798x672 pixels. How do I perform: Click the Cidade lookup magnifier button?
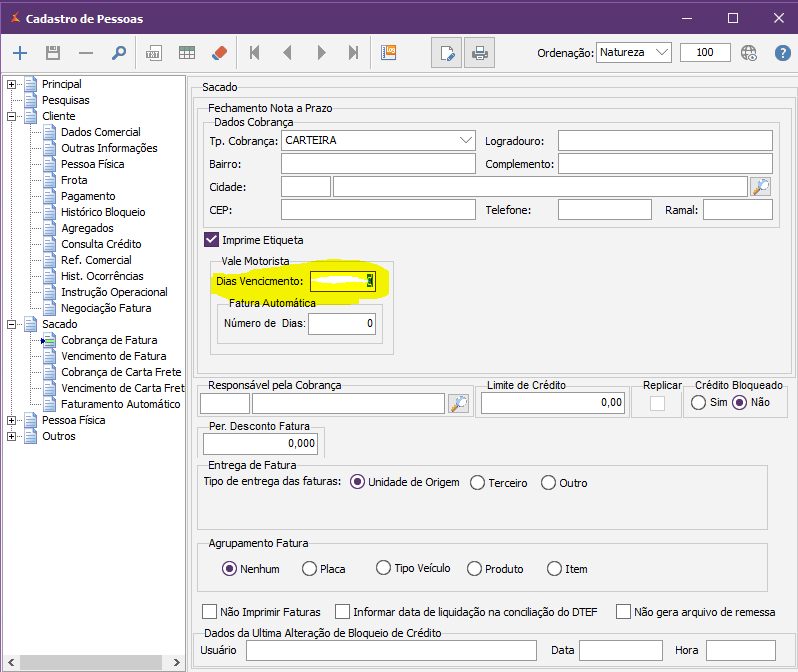[761, 186]
